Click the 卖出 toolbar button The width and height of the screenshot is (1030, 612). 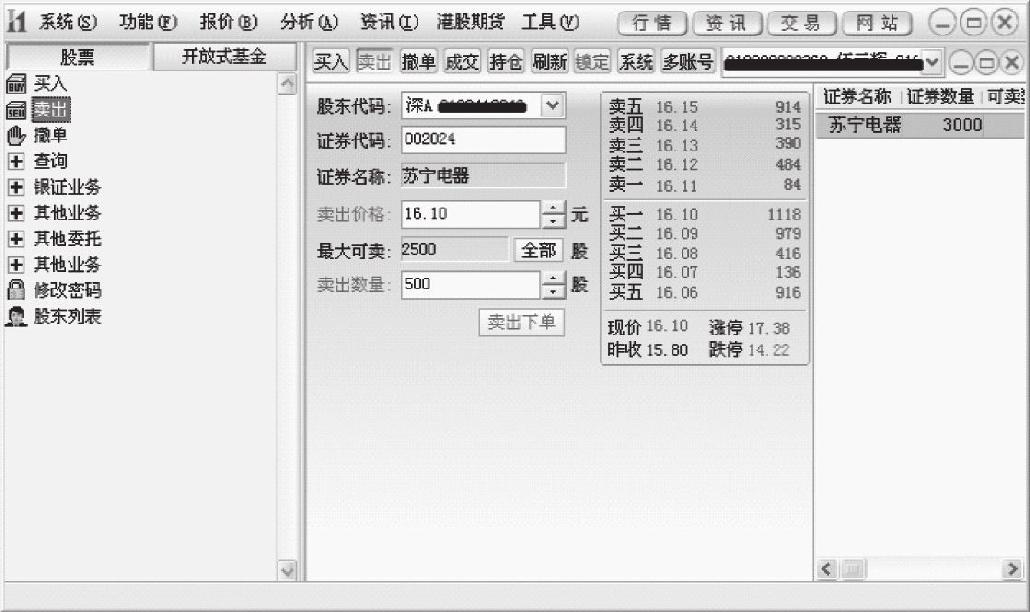[x=374, y=62]
